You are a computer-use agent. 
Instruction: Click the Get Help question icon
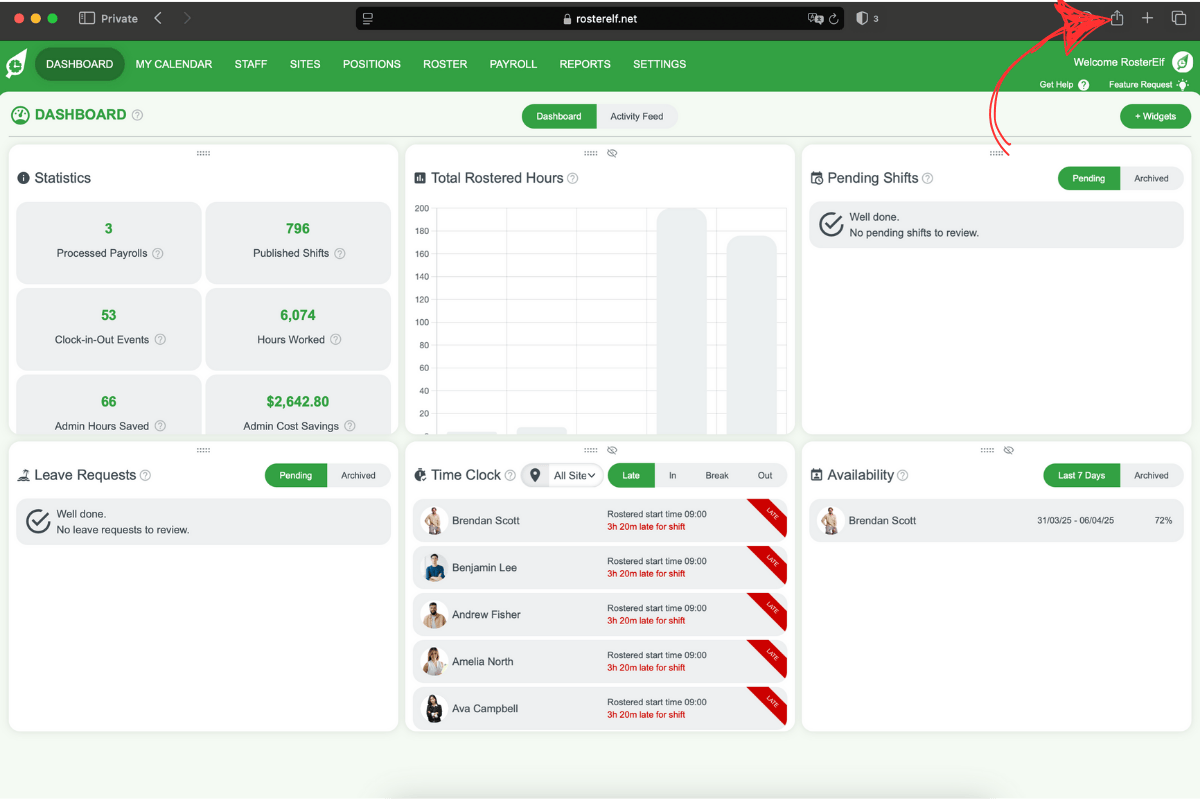(1084, 85)
